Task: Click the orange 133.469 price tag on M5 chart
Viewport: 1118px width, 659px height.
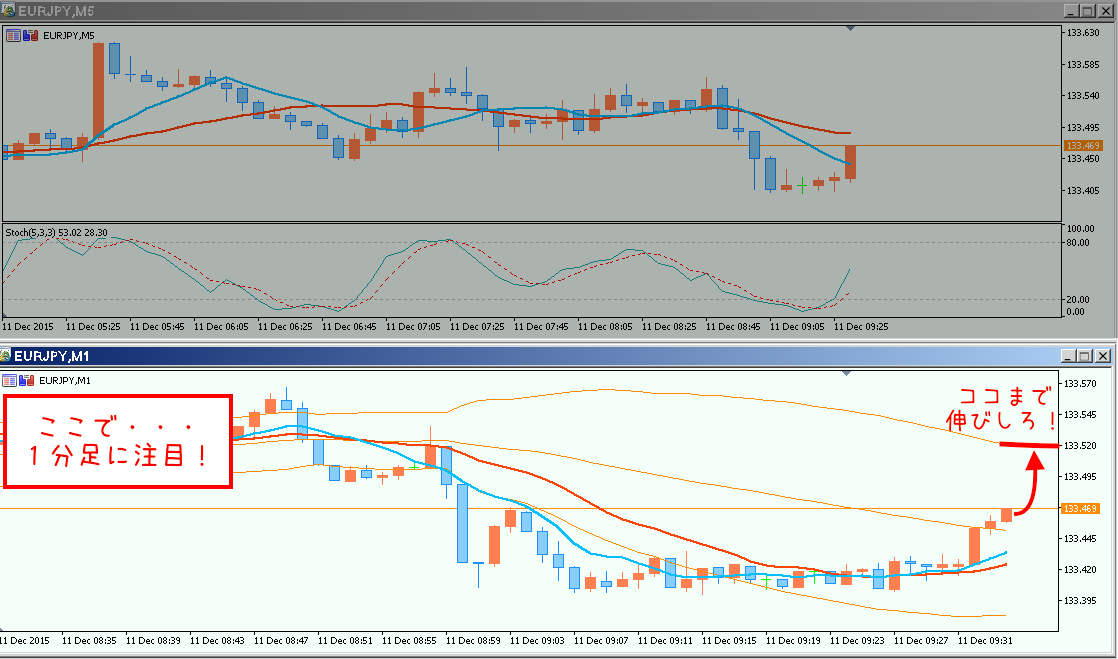Action: pos(1082,146)
